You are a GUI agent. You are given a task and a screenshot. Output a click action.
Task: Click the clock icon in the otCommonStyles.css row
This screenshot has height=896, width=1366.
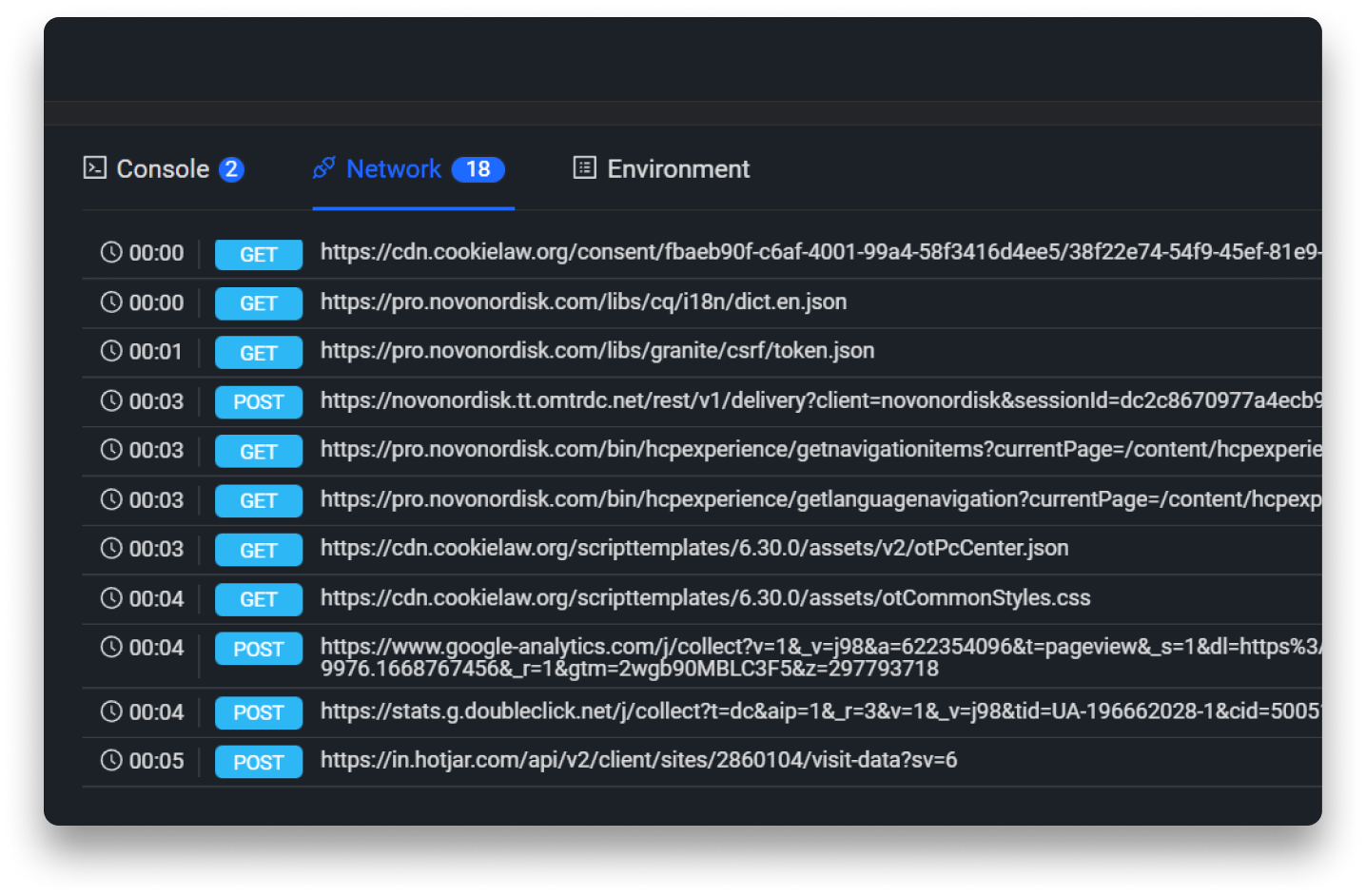tap(111, 597)
